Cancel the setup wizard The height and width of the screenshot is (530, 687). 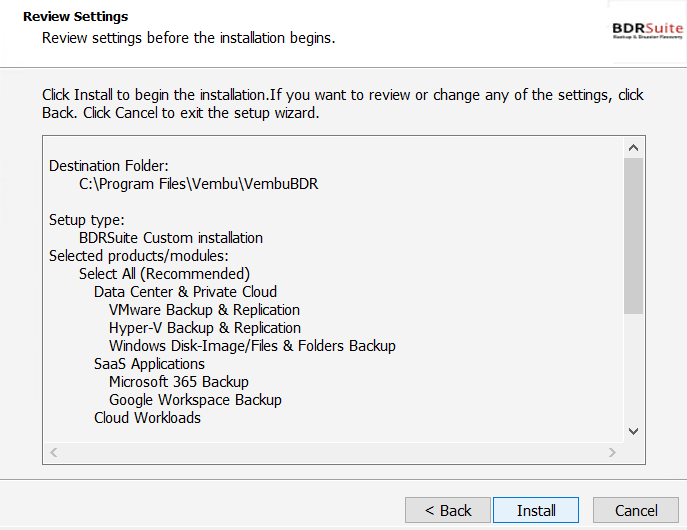636,510
